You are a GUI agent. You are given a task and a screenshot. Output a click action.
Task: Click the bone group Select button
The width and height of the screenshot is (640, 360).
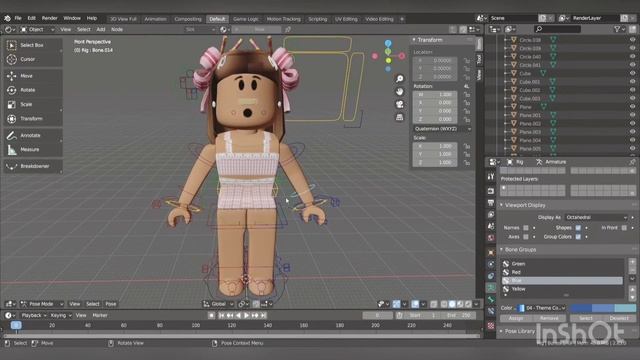[586, 318]
